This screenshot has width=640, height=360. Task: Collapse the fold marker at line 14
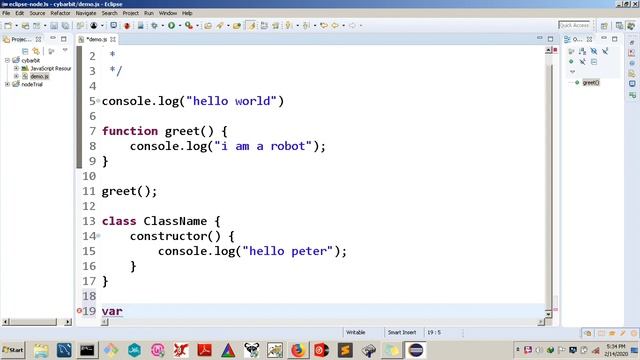tap(98, 236)
